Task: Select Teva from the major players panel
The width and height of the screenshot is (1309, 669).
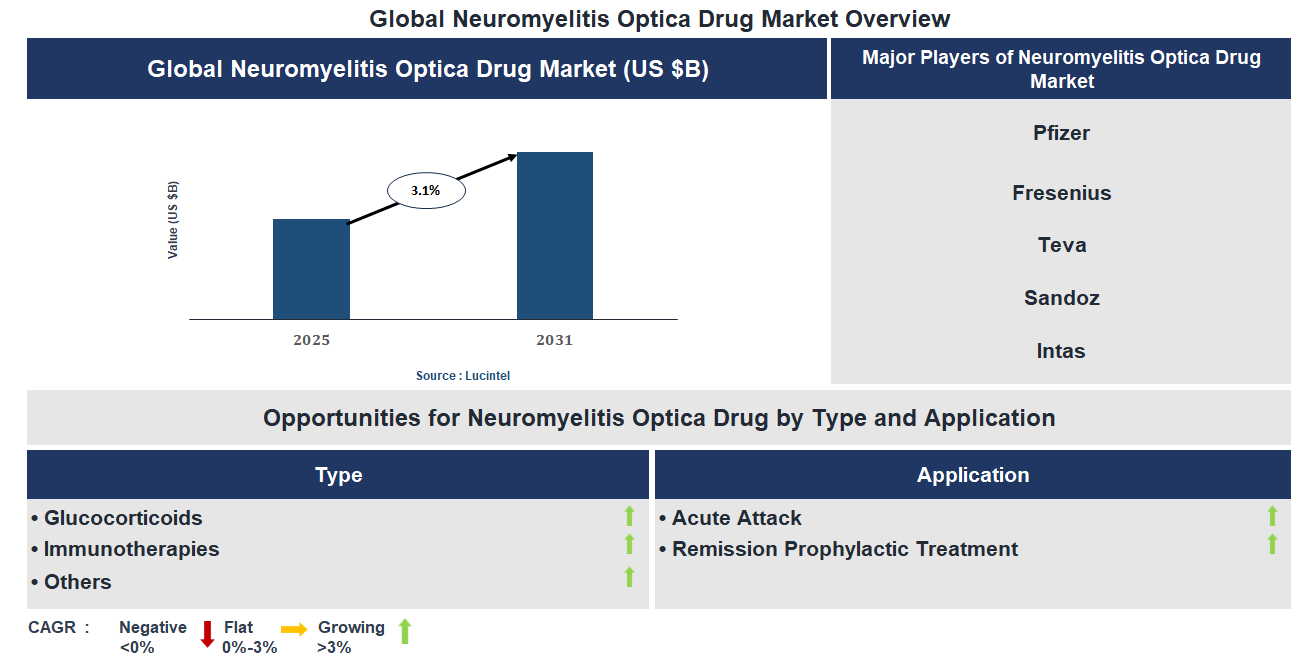Action: coord(1060,244)
